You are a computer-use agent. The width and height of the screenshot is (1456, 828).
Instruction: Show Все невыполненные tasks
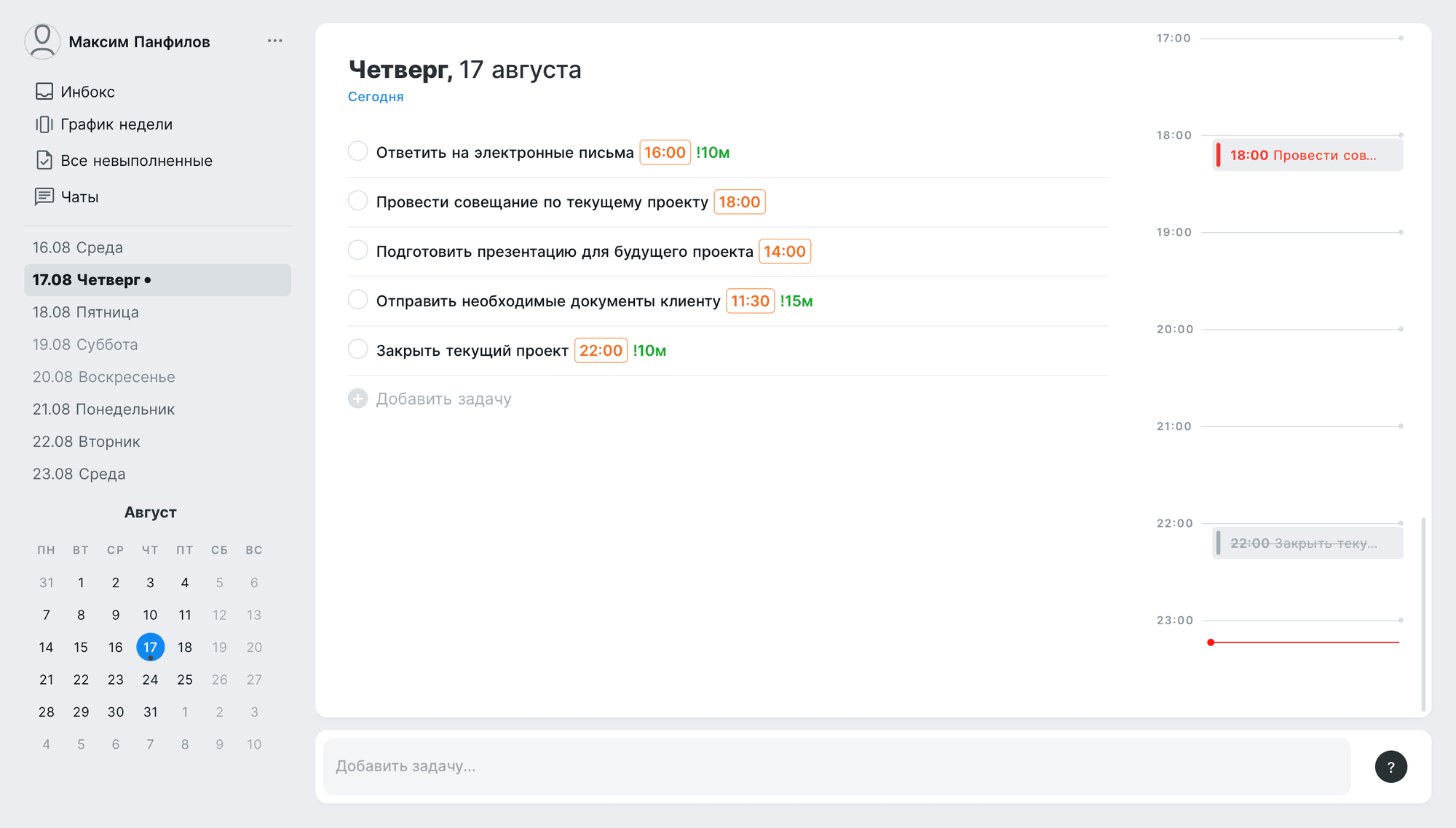(137, 160)
